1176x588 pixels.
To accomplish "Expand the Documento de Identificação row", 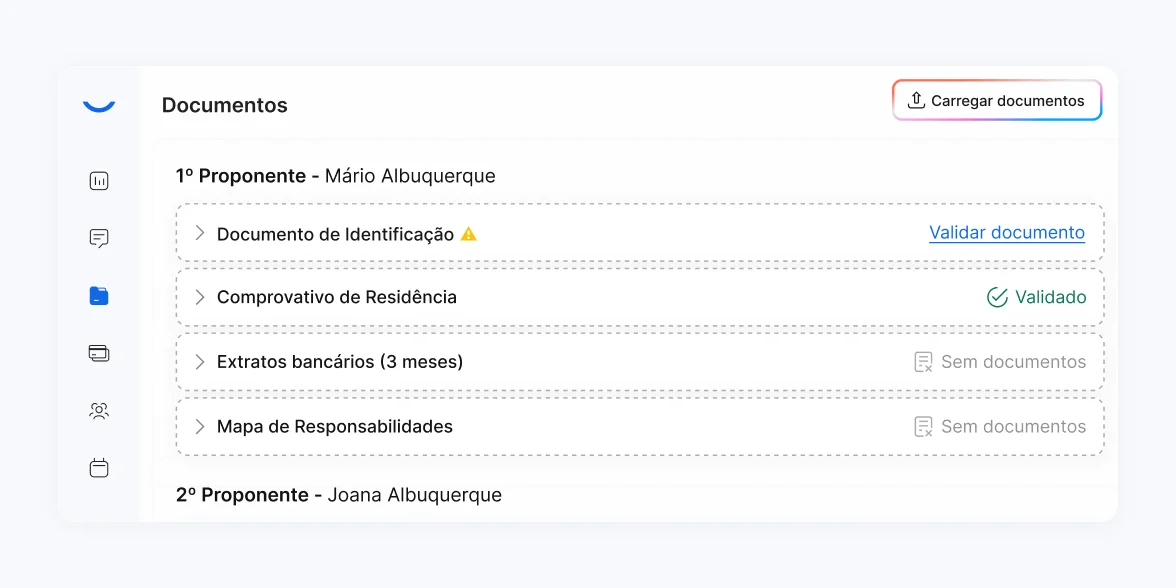I will [x=199, y=233].
